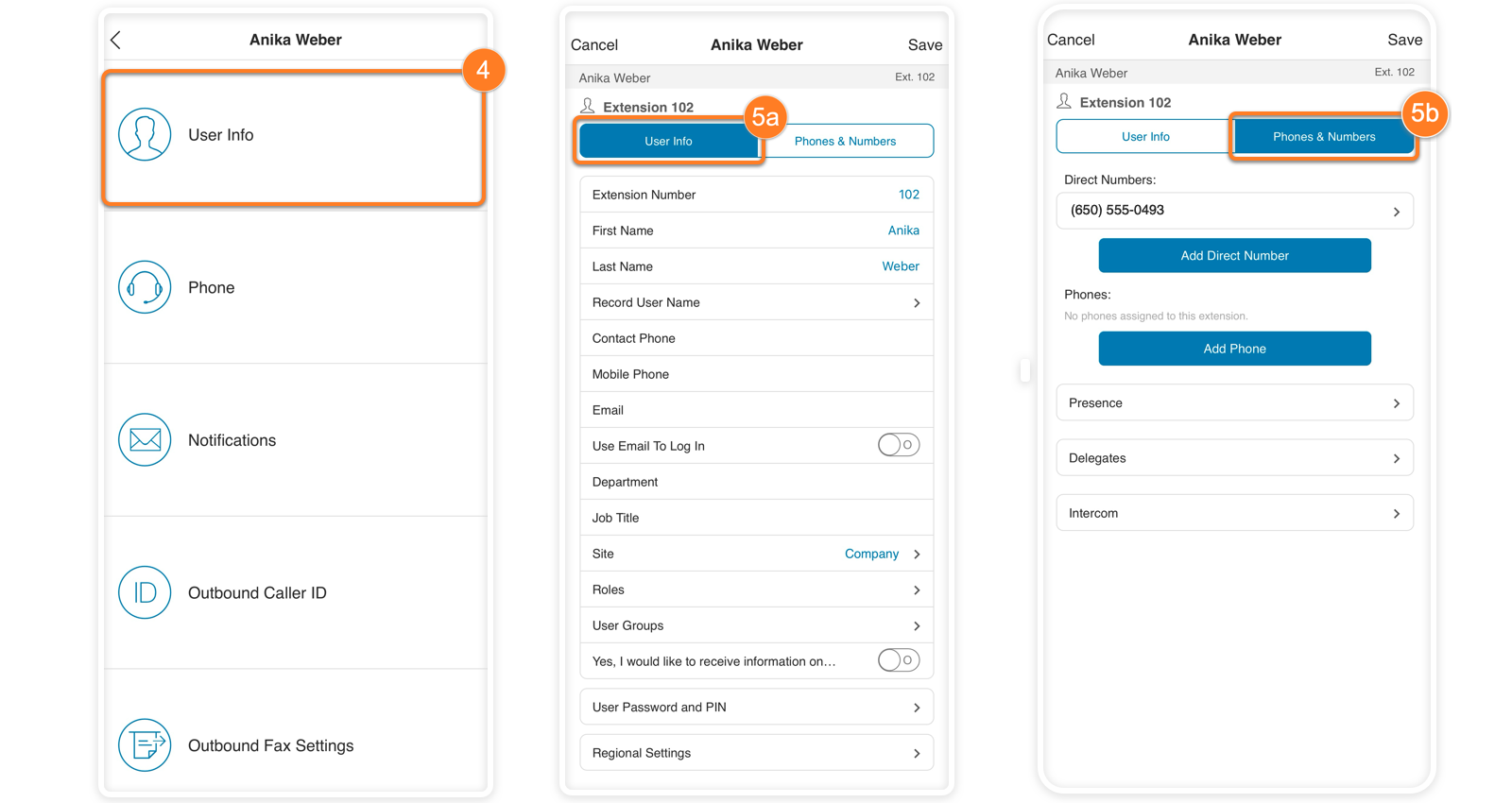This screenshot has width=1512, height=803.
Task: Tap the Notifications envelope icon
Action: [145, 440]
